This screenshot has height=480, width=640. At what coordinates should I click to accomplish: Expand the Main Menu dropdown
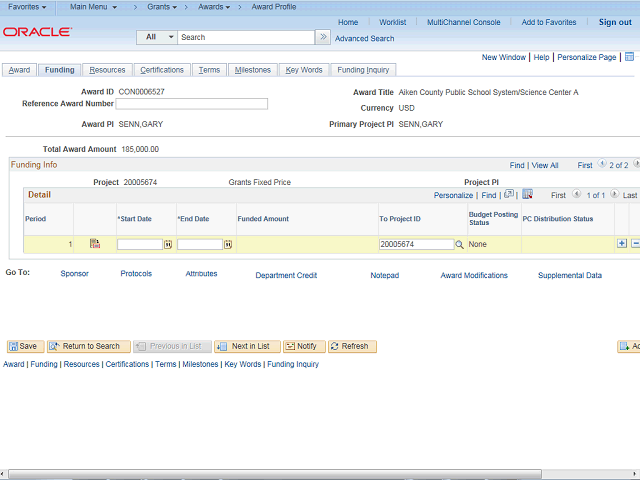coord(93,7)
